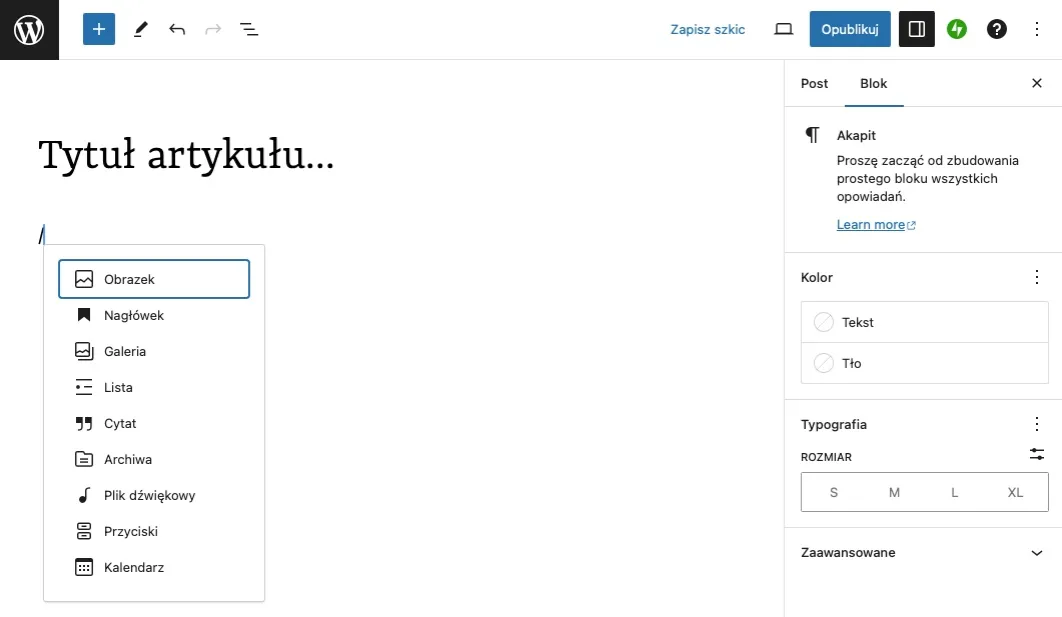This screenshot has height=617, width=1062.
Task: Select font size S
Action: (834, 492)
